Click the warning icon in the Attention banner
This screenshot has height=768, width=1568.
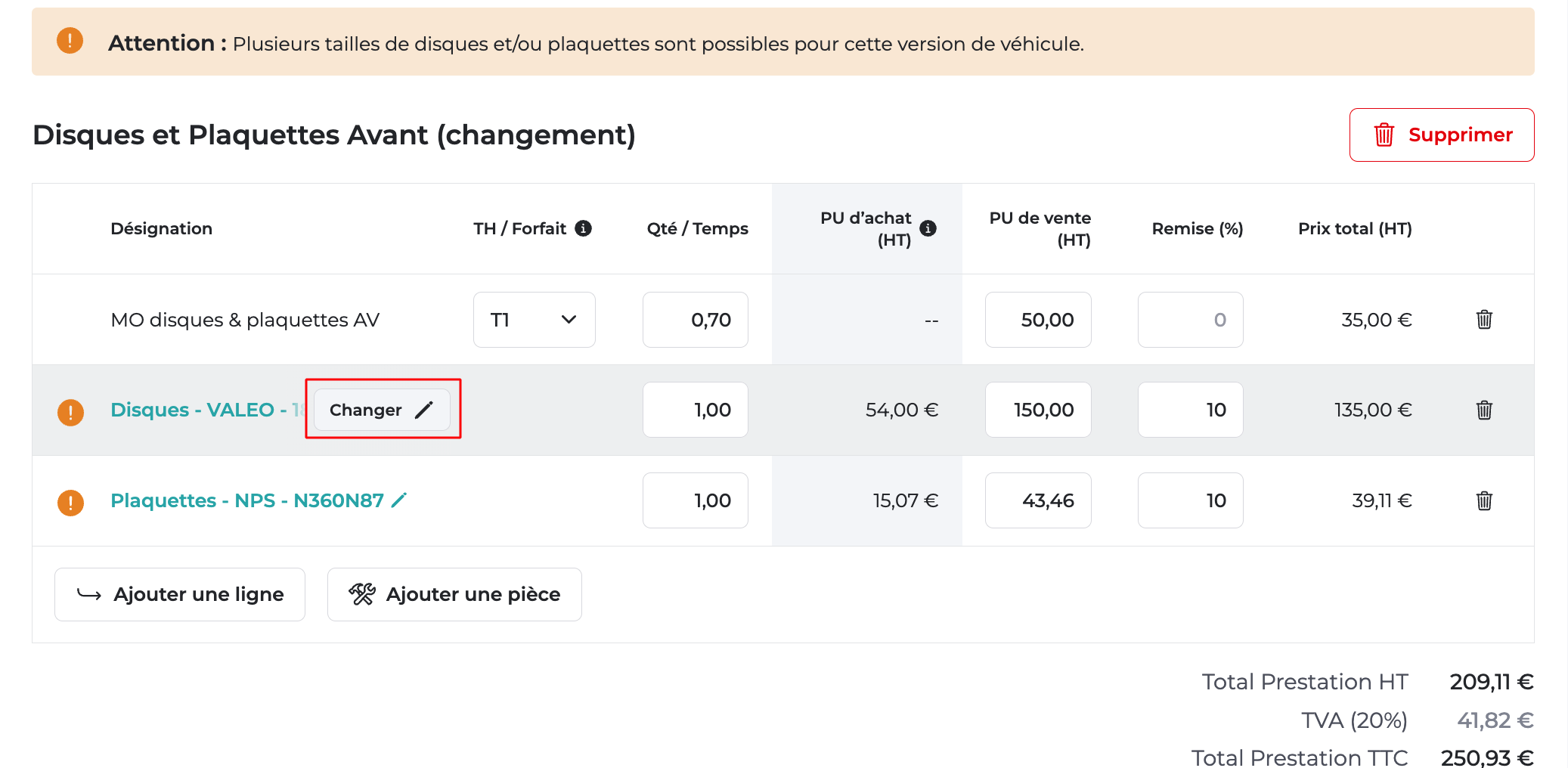tap(70, 41)
